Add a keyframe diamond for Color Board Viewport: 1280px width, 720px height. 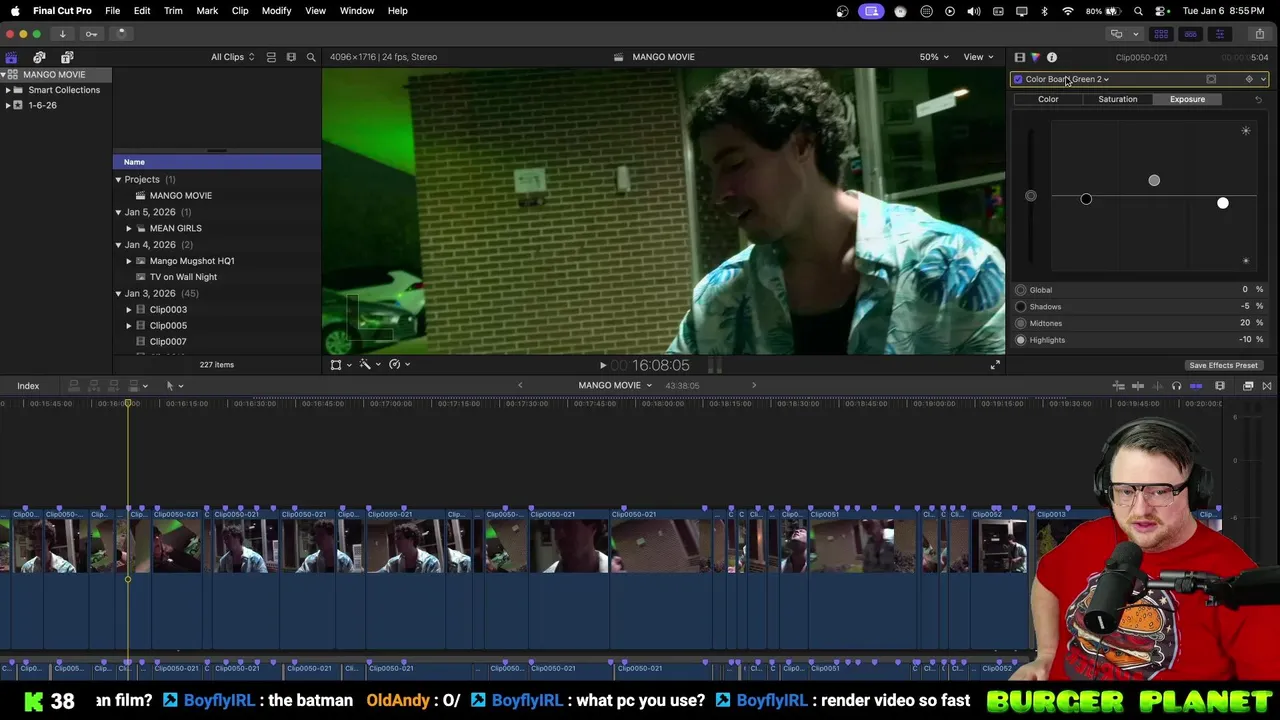[1248, 79]
